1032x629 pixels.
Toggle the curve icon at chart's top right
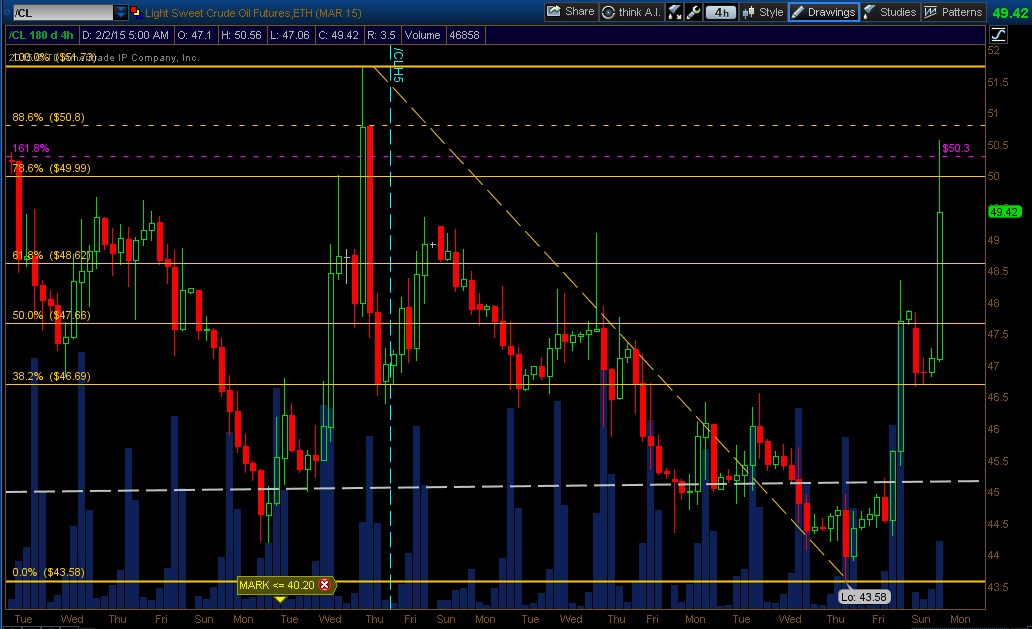tap(998, 35)
